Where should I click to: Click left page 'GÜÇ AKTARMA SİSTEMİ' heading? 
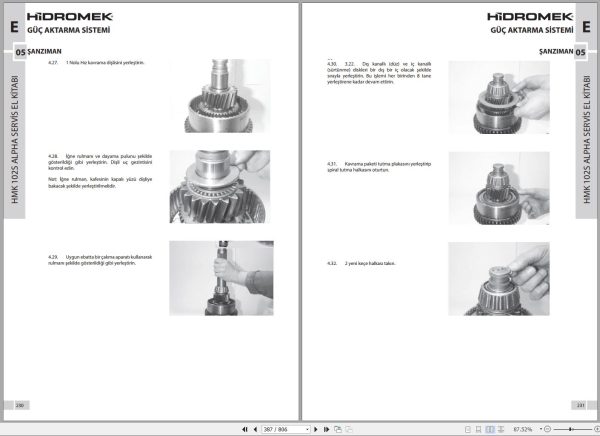click(68, 30)
